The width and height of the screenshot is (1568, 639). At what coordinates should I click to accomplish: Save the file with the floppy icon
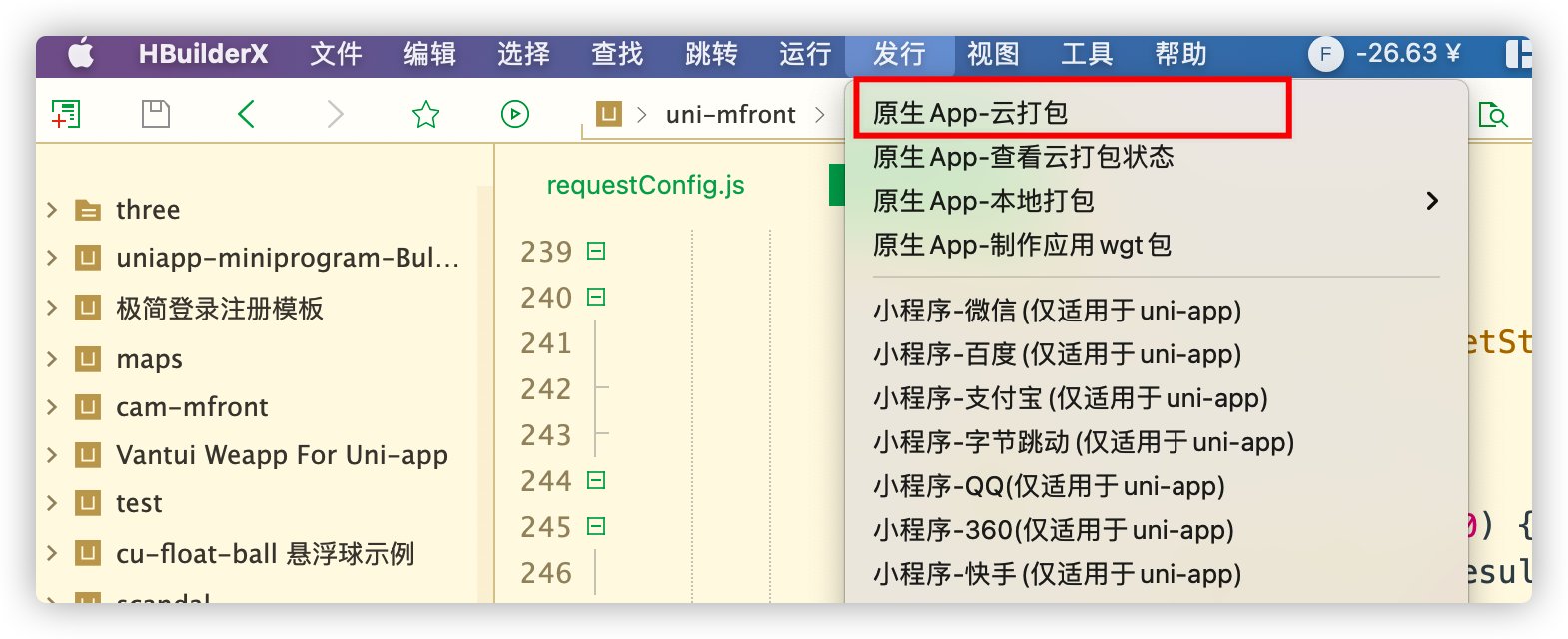[x=156, y=114]
